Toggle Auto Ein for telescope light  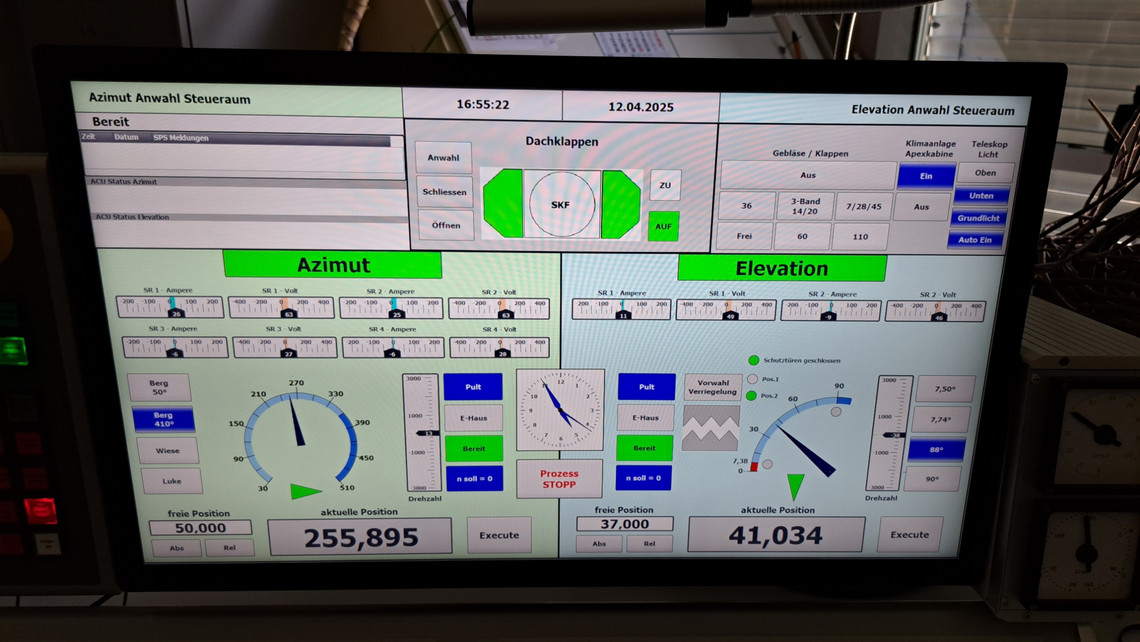click(975, 240)
